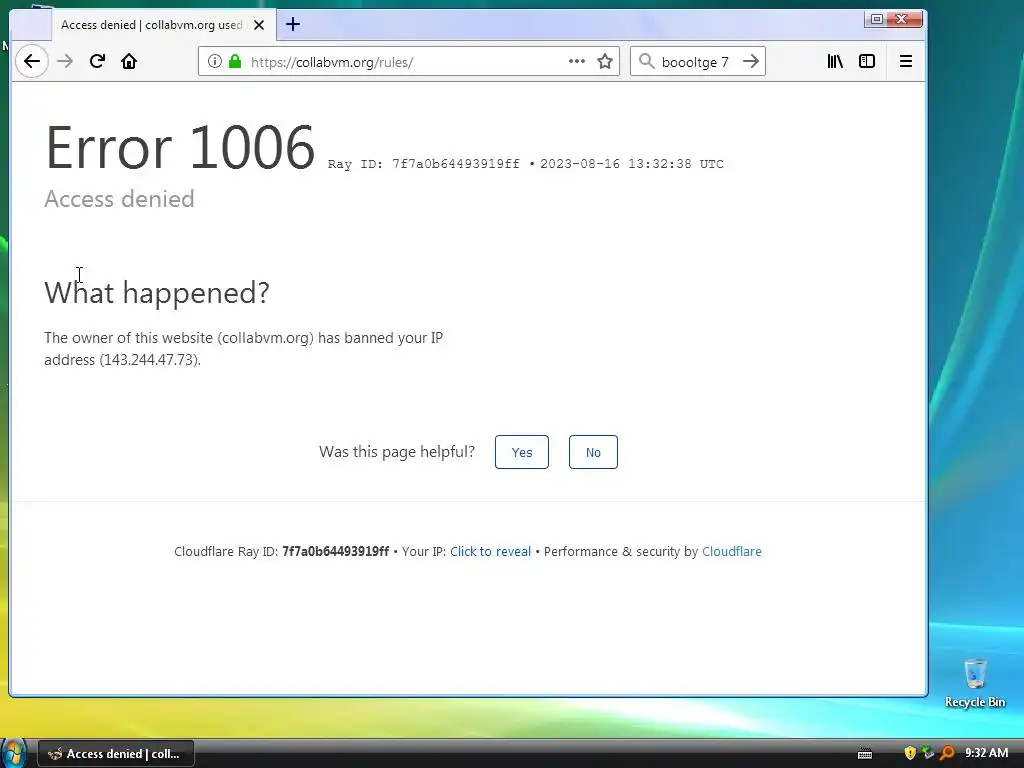Click the search box containing 'boooltge 7'
The width and height of the screenshot is (1024, 768).
[x=697, y=61]
